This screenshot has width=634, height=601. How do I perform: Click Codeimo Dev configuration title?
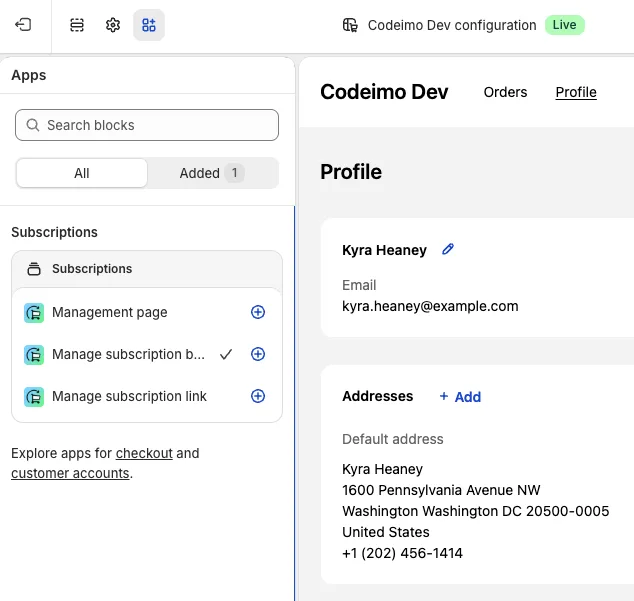[452, 25]
